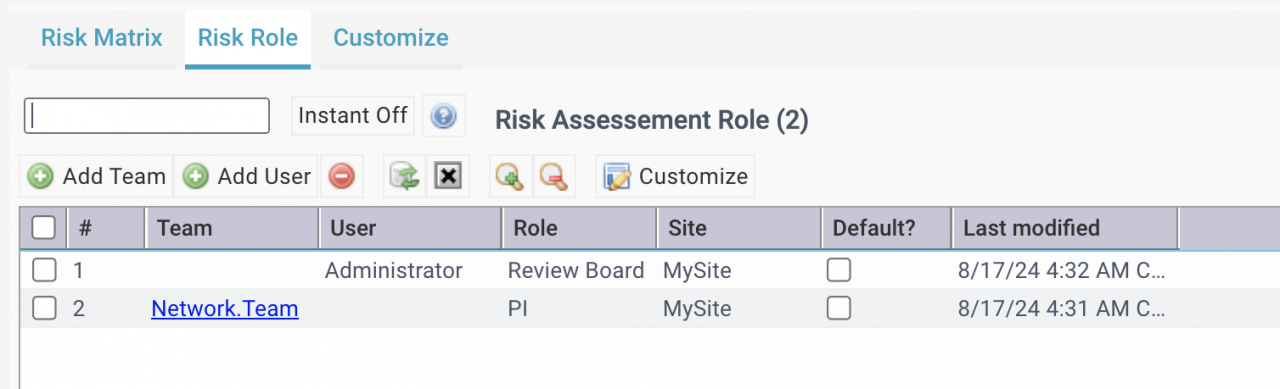Enable Default? for PI row

839,309
